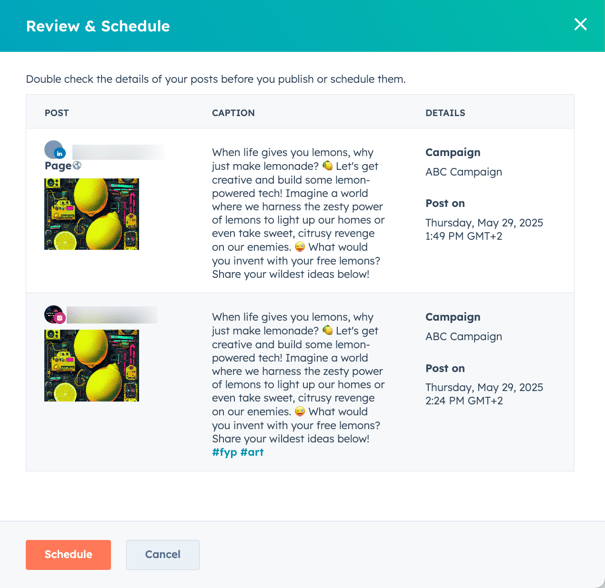Close the Review & Schedule dialog
605x588 pixels.
[580, 25]
